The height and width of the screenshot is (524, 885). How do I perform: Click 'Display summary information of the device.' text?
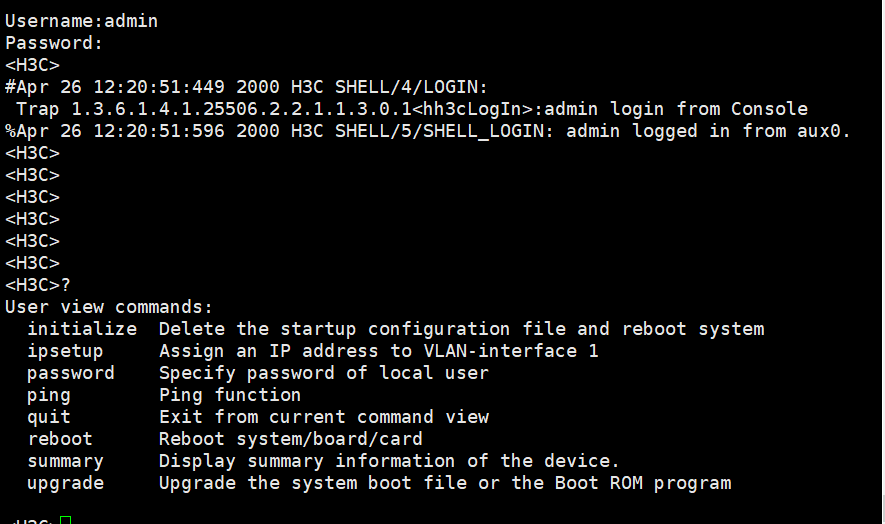[x=389, y=461]
